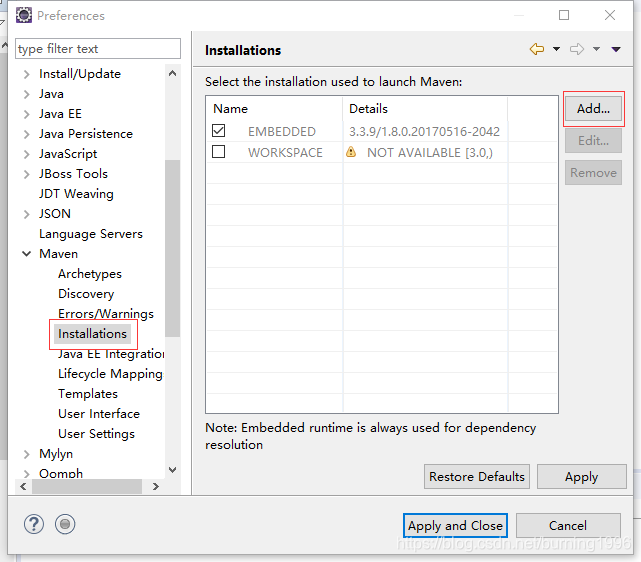Expand the Java tree node
The image size is (641, 562).
27,94
